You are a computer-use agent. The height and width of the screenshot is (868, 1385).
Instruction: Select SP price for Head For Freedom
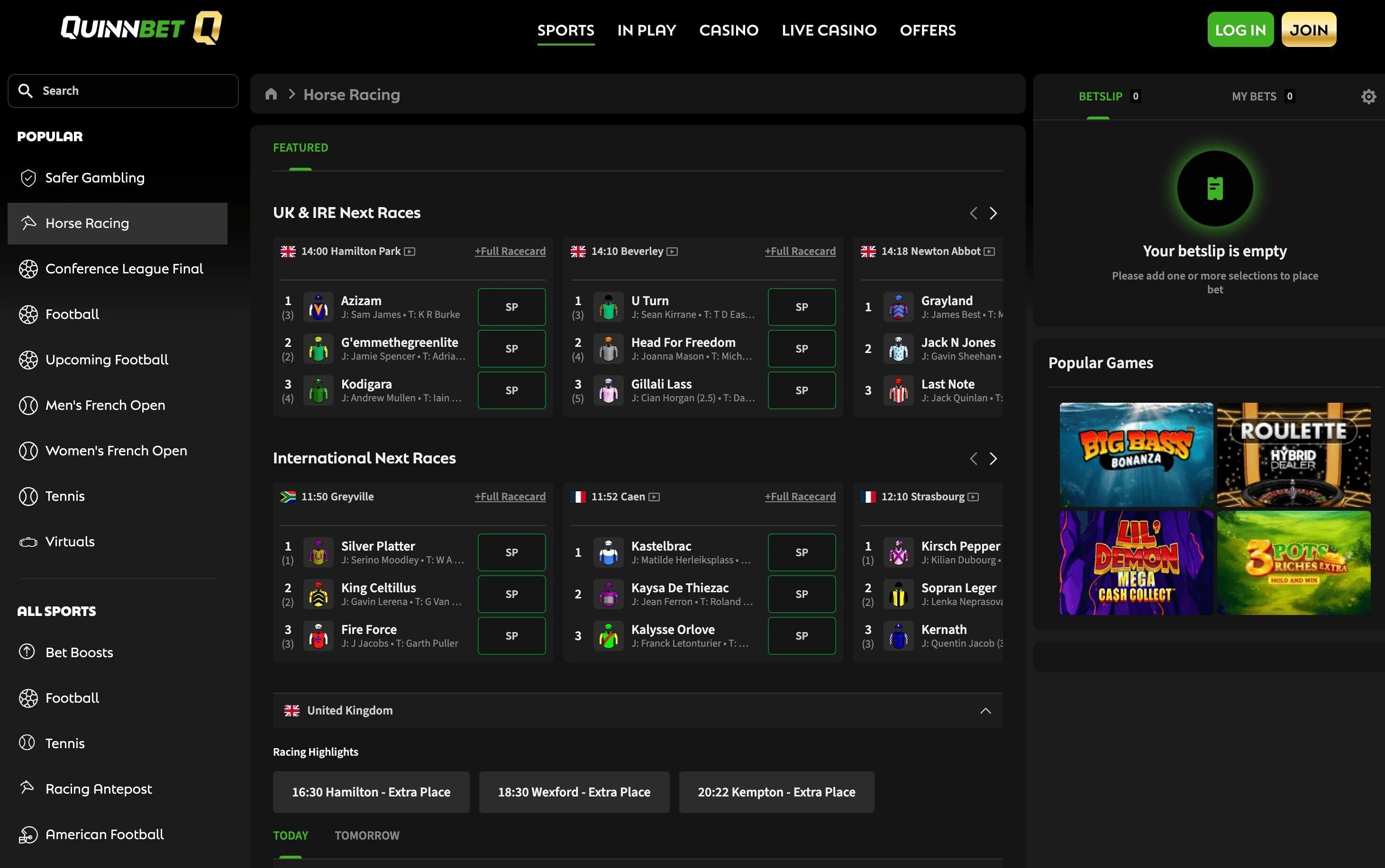coord(802,348)
